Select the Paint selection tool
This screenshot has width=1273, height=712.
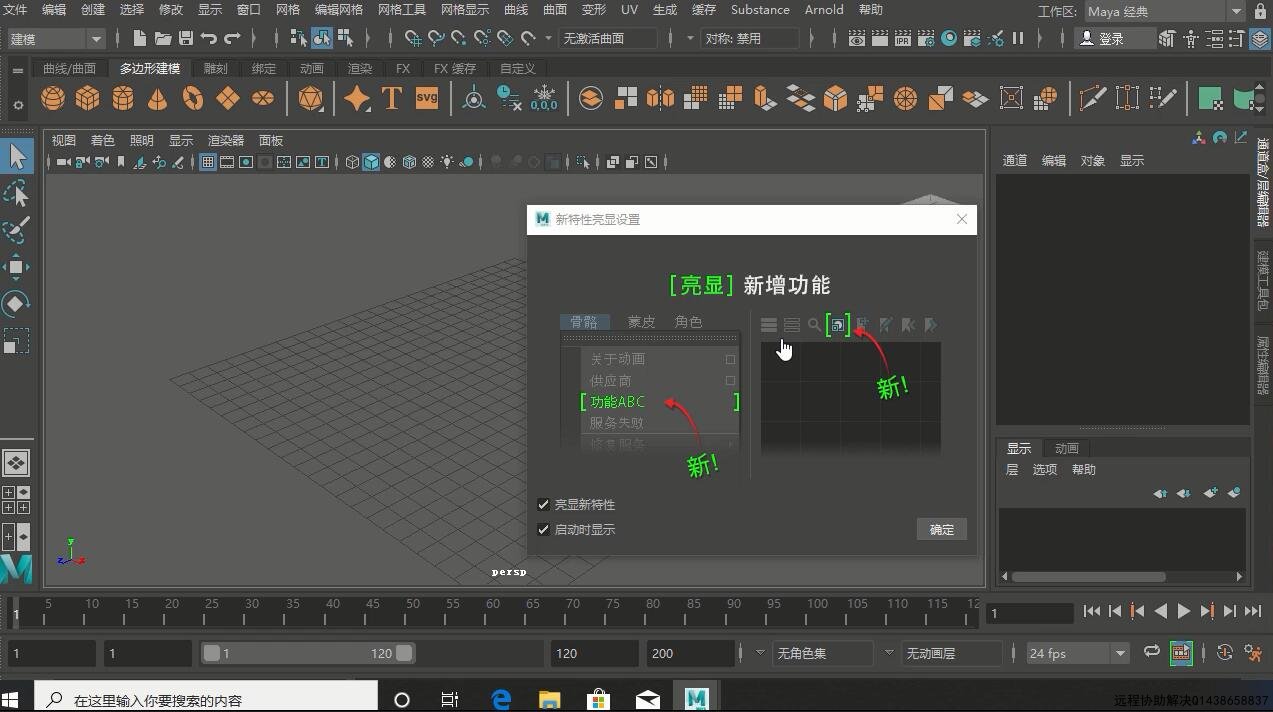[17, 230]
